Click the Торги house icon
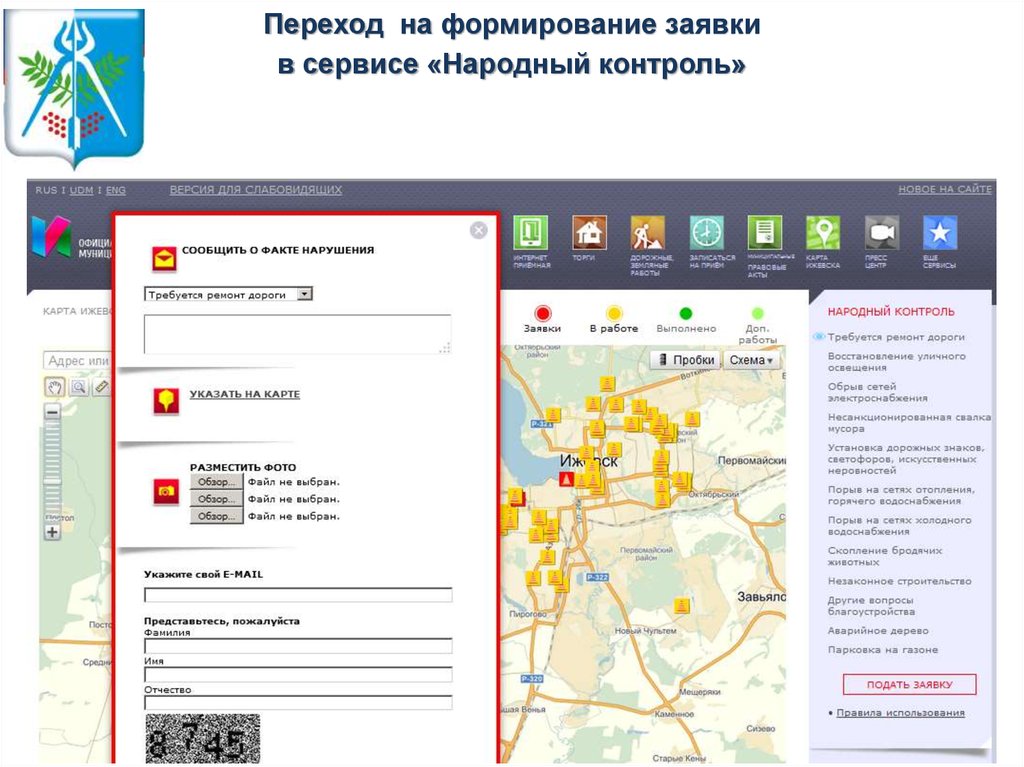Screen dimensions: 1024x767 (589, 233)
